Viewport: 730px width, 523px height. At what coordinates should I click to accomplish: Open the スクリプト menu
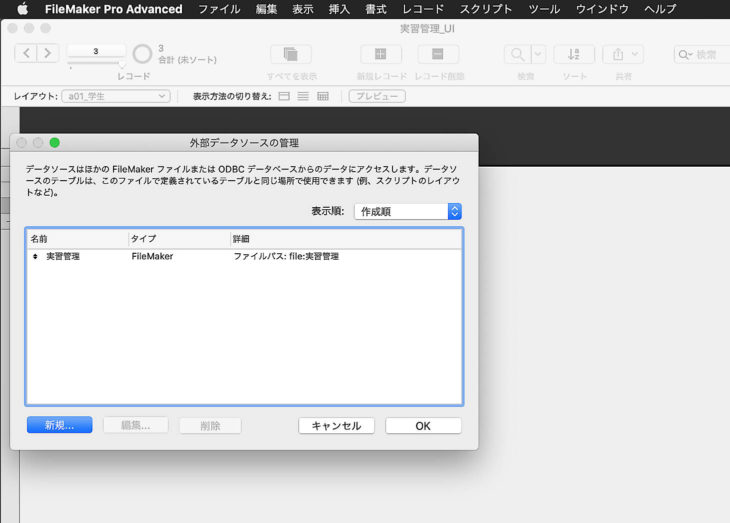pos(486,9)
